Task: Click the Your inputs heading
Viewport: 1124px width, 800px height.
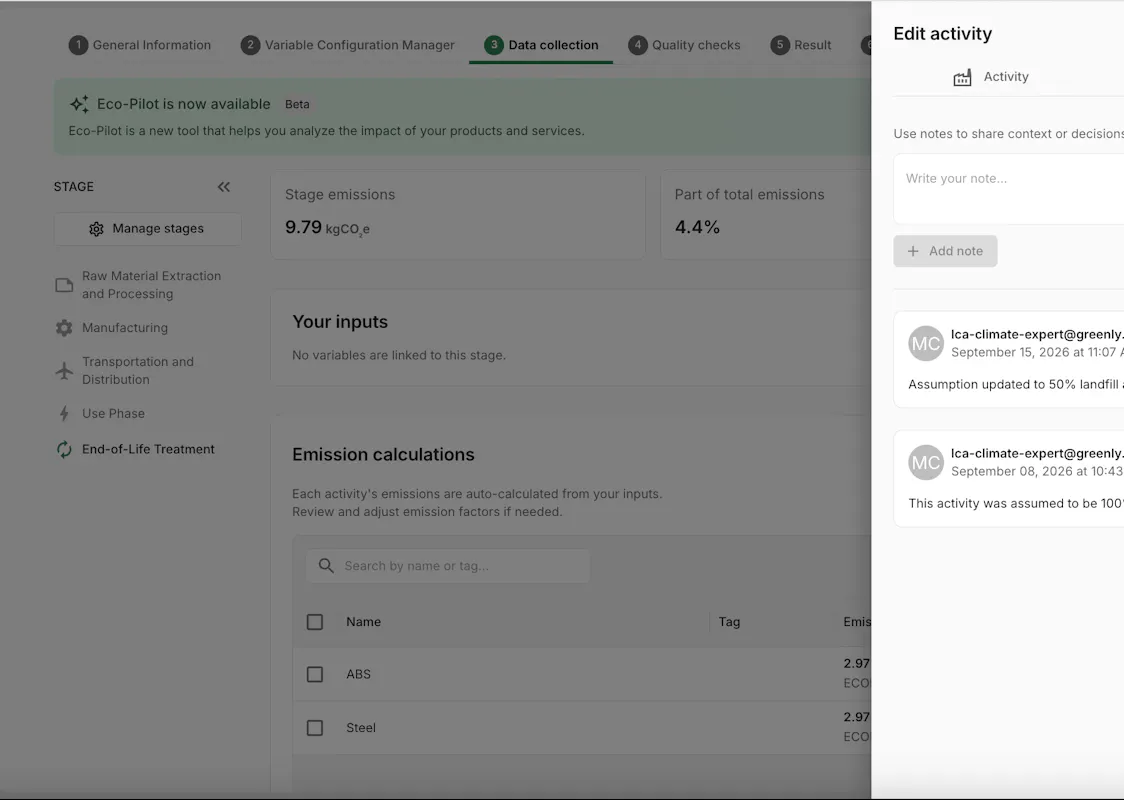Action: (340, 322)
